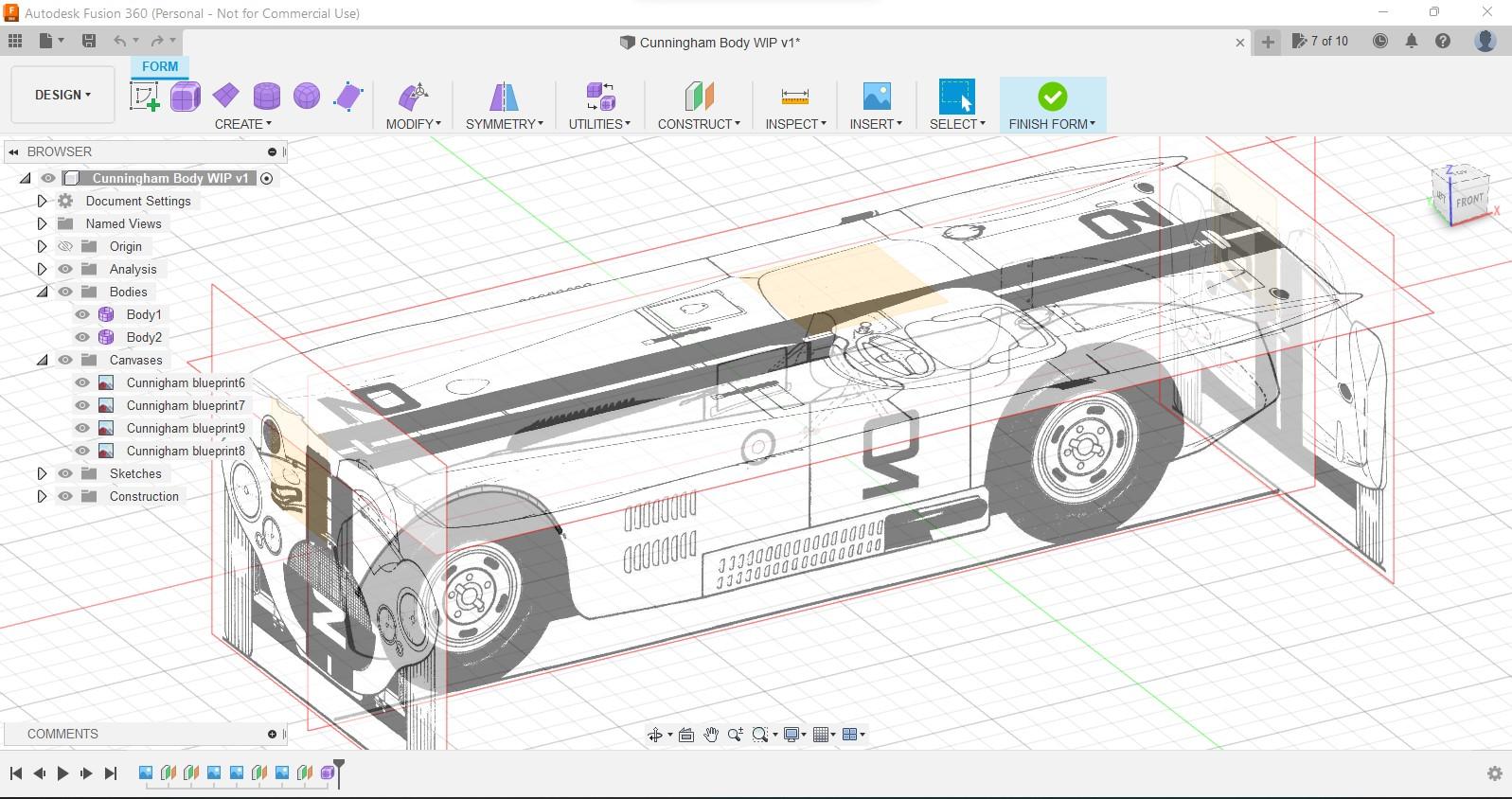
Task: Open the notifications bell
Action: click(x=1412, y=41)
